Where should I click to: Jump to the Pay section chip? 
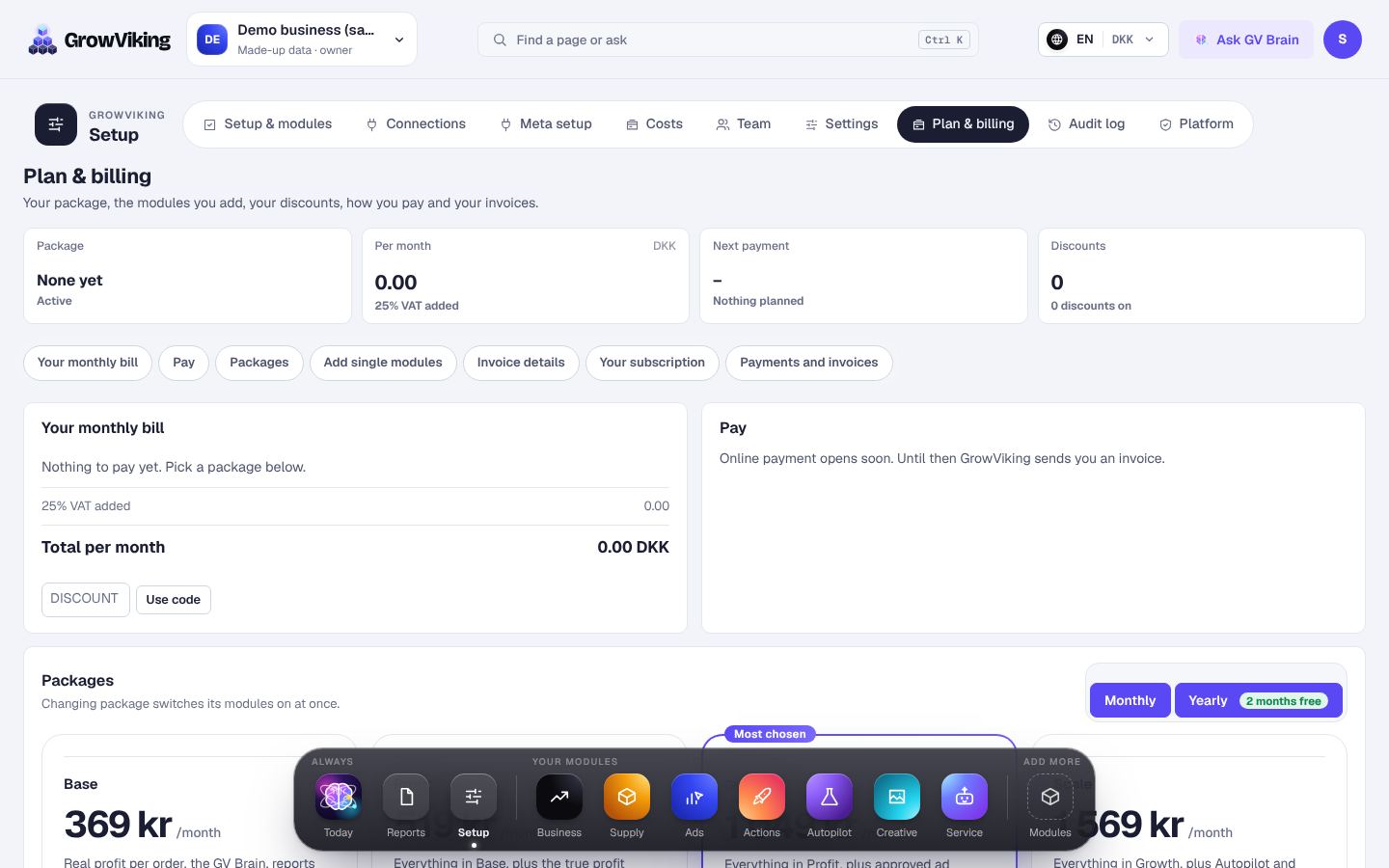[183, 363]
